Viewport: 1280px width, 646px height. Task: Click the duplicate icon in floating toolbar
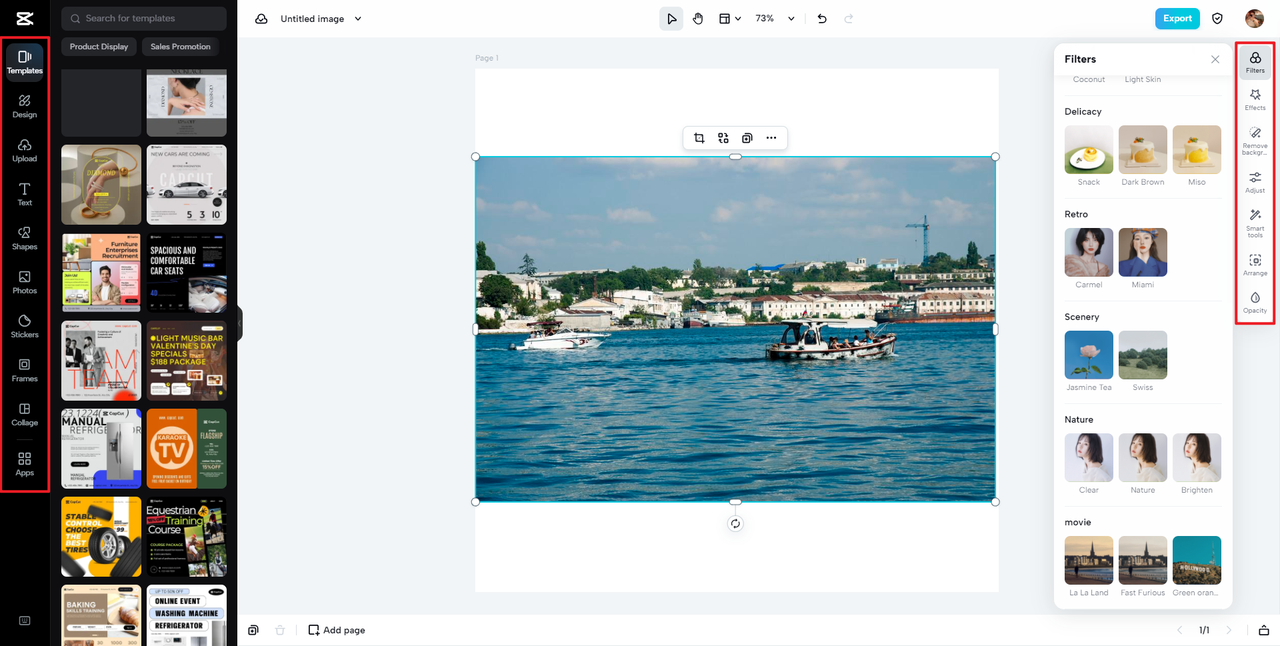(x=747, y=138)
